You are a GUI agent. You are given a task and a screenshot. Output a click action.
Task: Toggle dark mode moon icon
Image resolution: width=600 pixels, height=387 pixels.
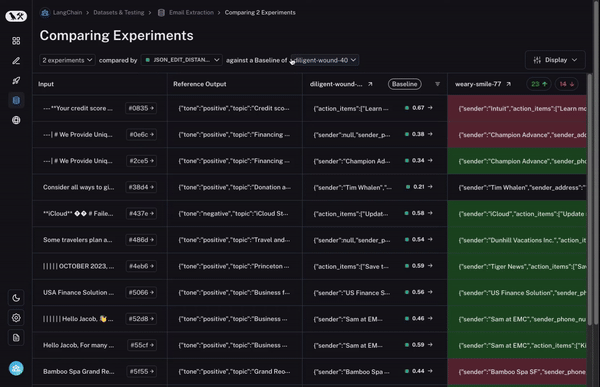pos(16,298)
